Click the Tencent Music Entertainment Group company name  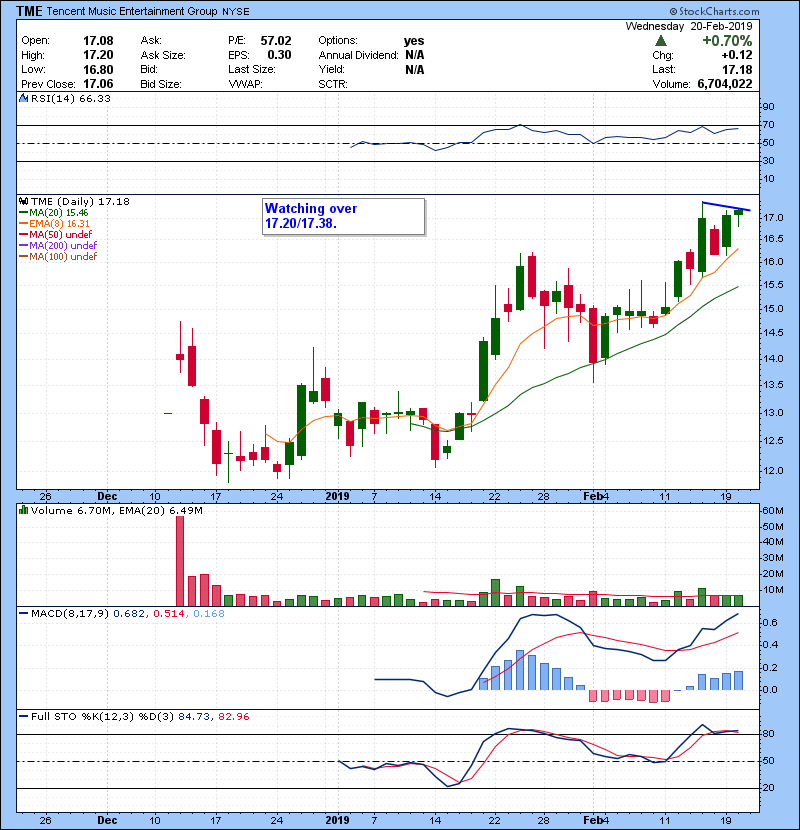pos(132,11)
